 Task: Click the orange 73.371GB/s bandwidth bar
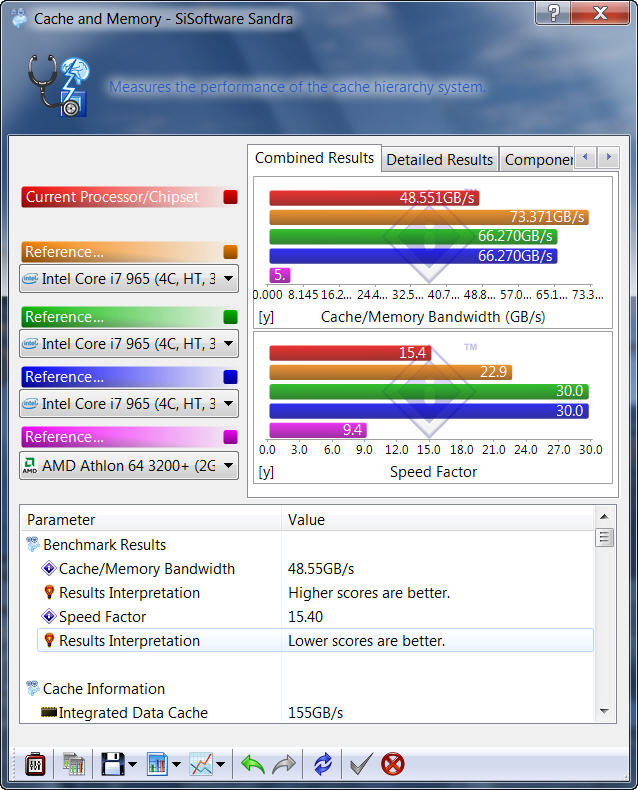[x=429, y=217]
